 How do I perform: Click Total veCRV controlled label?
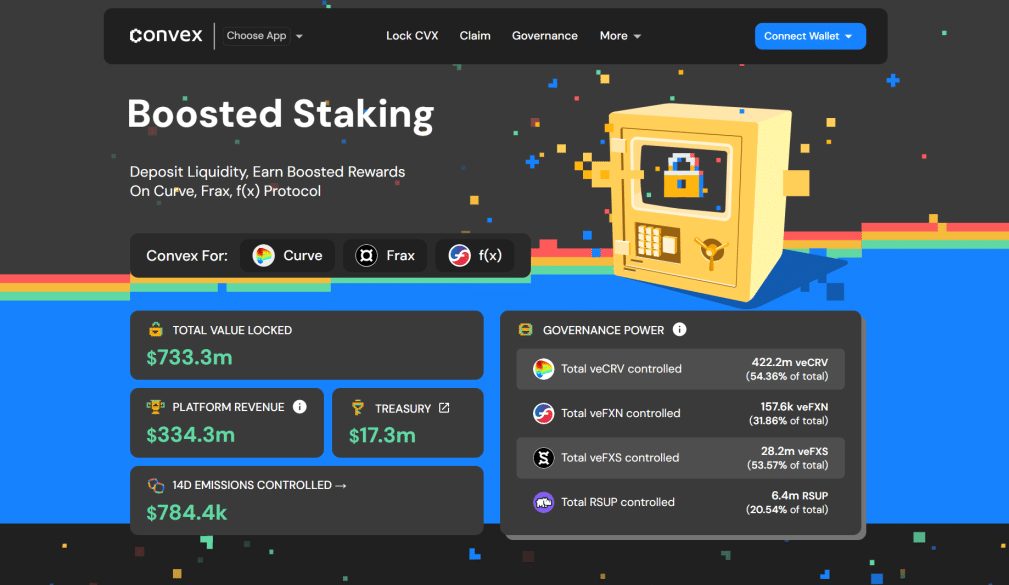pyautogui.click(x=621, y=369)
